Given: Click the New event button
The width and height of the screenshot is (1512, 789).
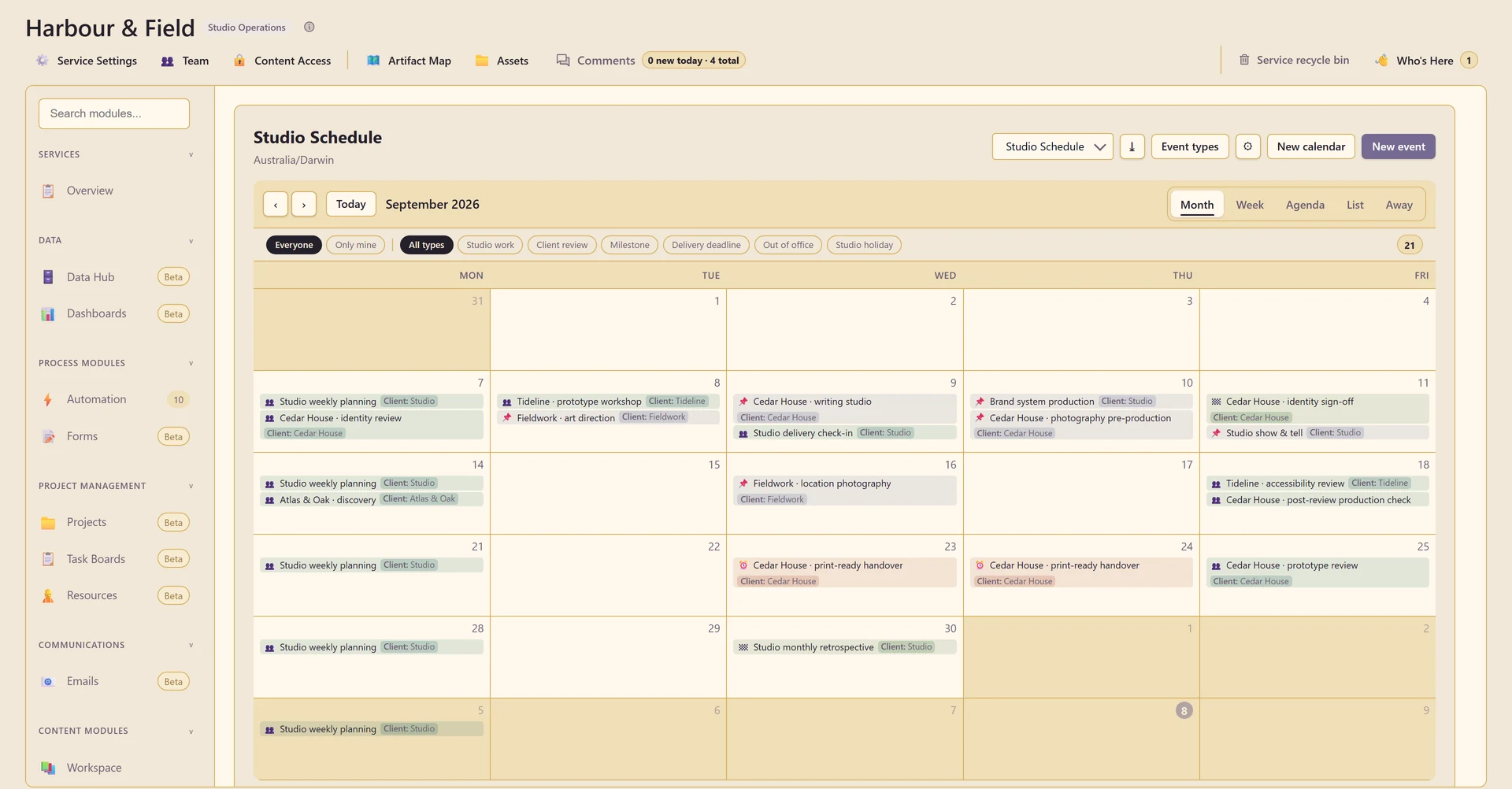Looking at the screenshot, I should click(x=1399, y=146).
